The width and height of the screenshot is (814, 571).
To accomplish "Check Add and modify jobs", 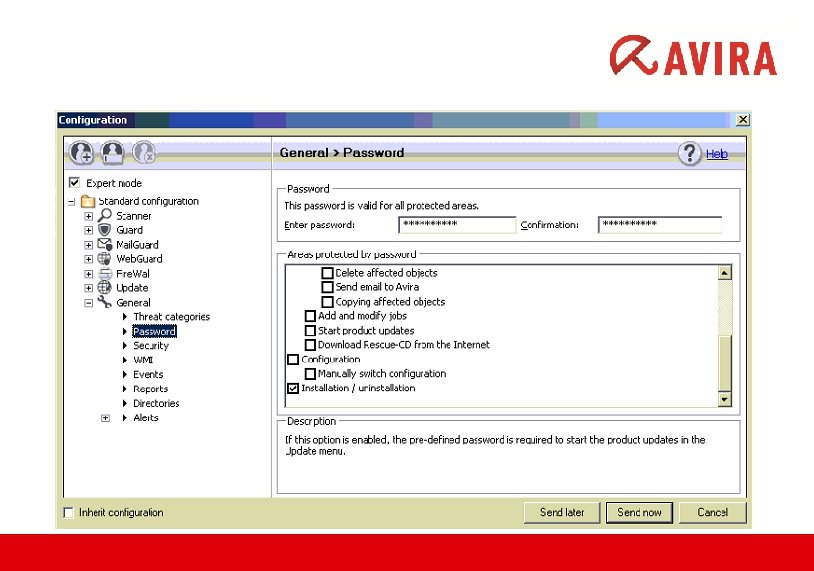I will 310,316.
